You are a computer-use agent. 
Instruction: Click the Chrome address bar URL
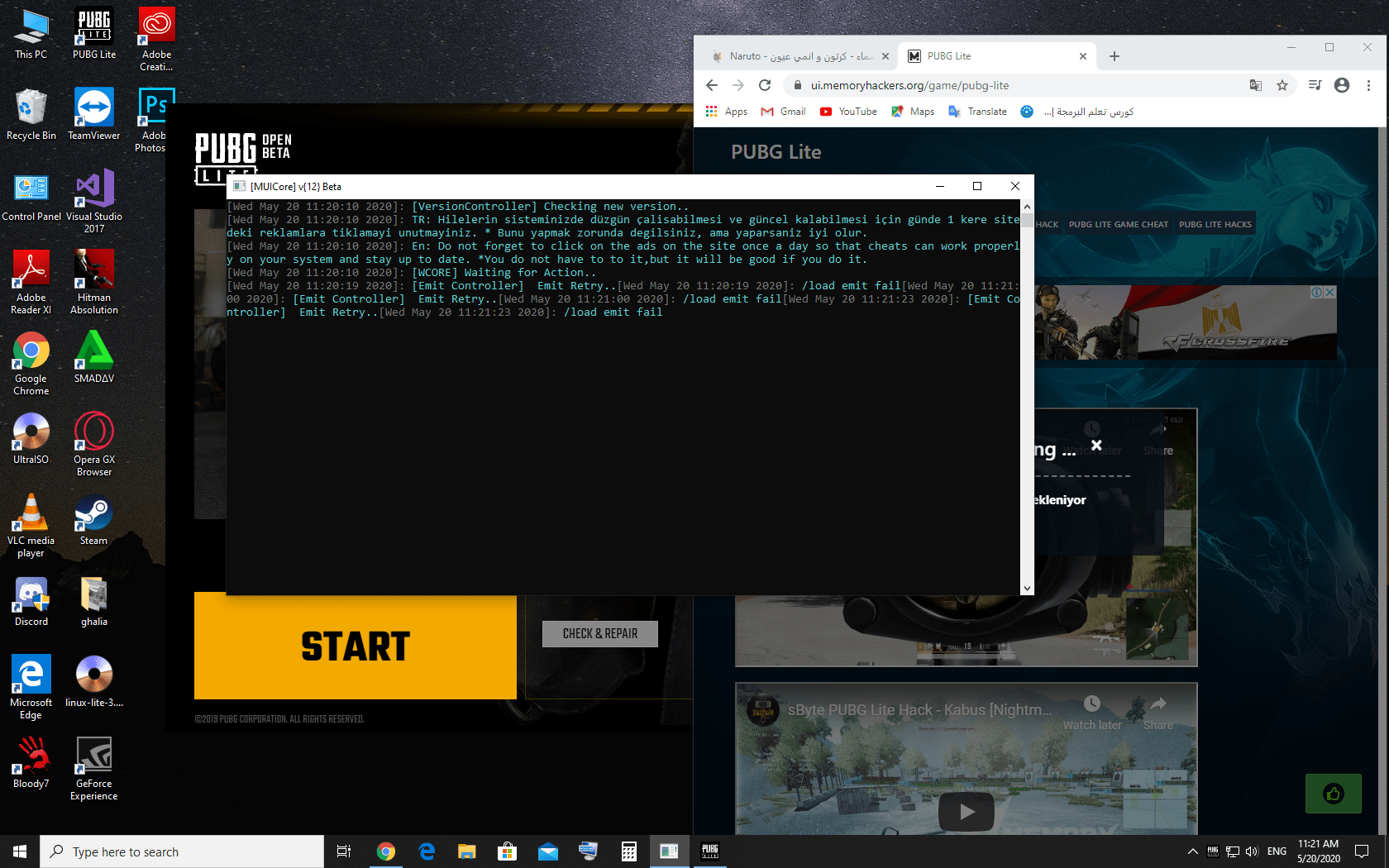(909, 85)
